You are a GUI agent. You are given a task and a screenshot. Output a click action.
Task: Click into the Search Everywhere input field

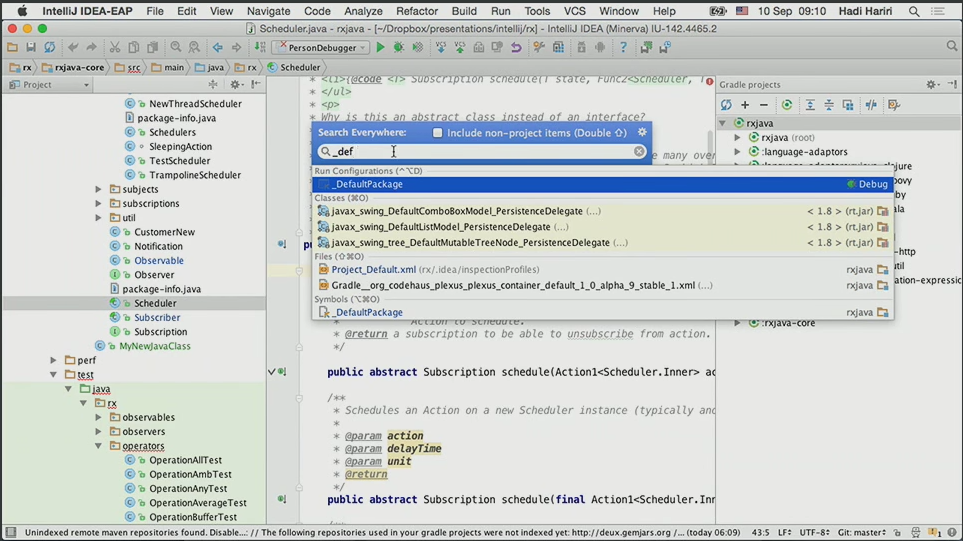pos(480,152)
